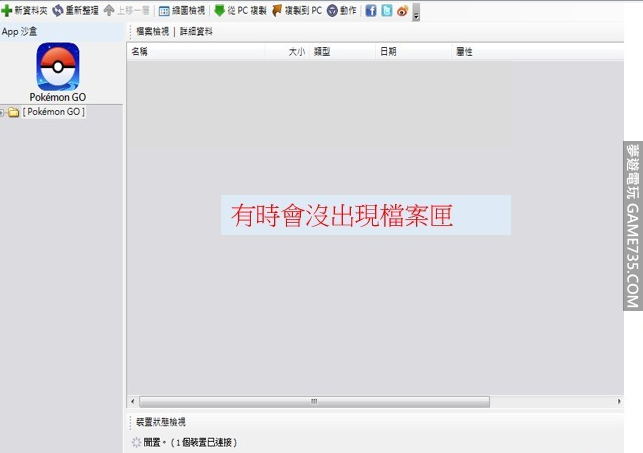Click the green 從 PC 複製 arrow icon
This screenshot has width=643, height=453.
pyautogui.click(x=219, y=11)
